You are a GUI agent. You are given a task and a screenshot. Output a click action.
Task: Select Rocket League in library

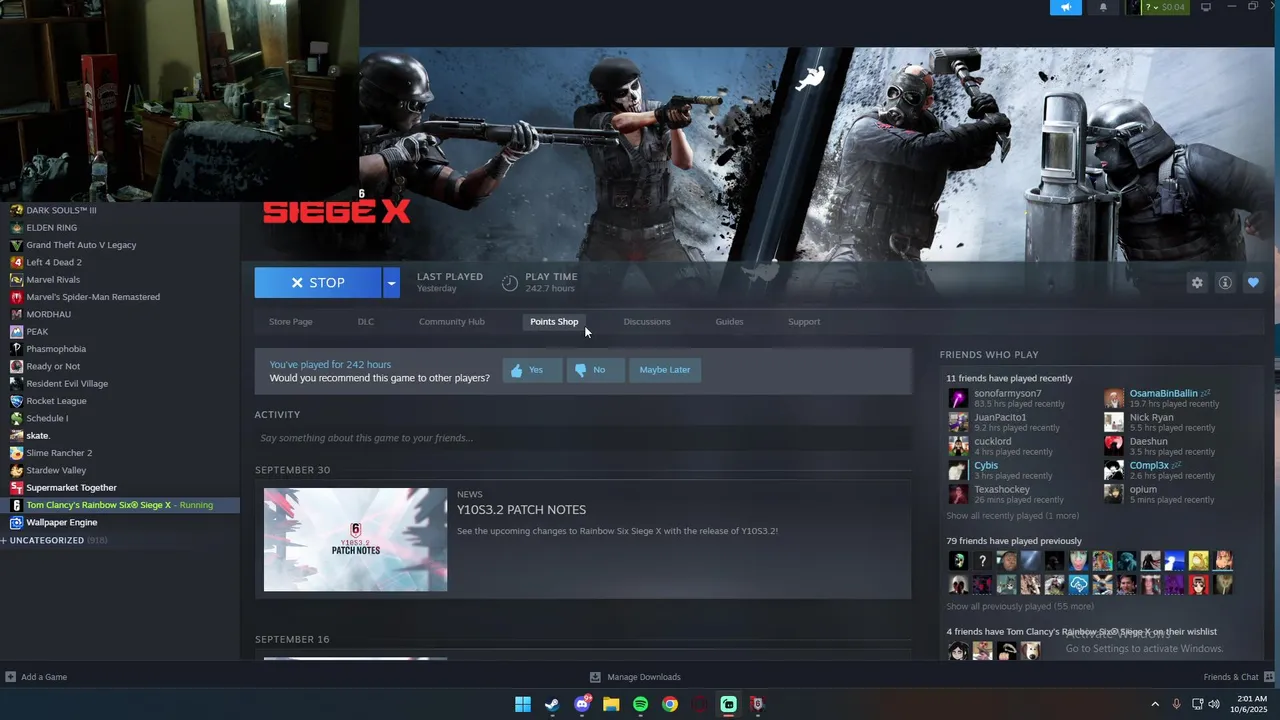[x=56, y=401]
